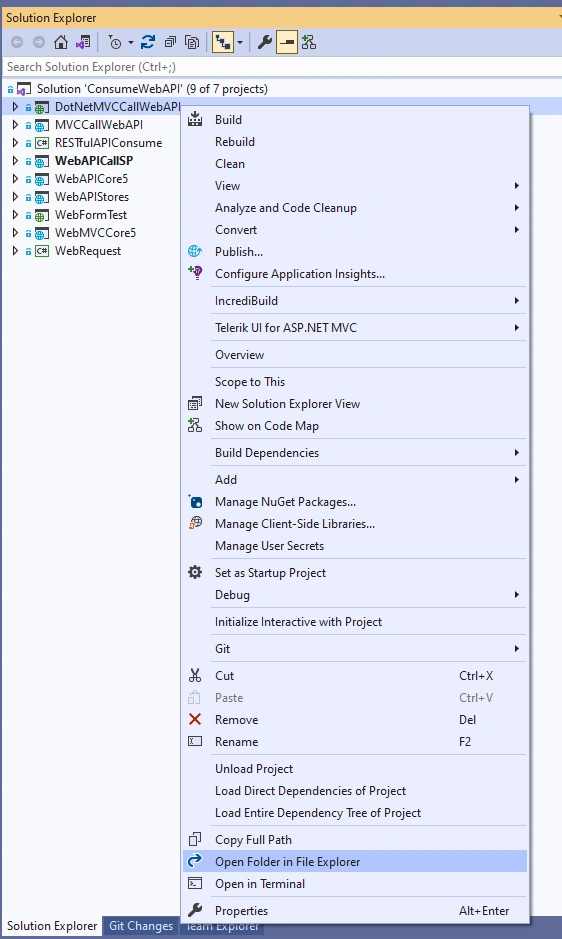Viewport: 562px width, 939px height.
Task: Toggle the Preview Selected Items button
Action: (x=287, y=42)
